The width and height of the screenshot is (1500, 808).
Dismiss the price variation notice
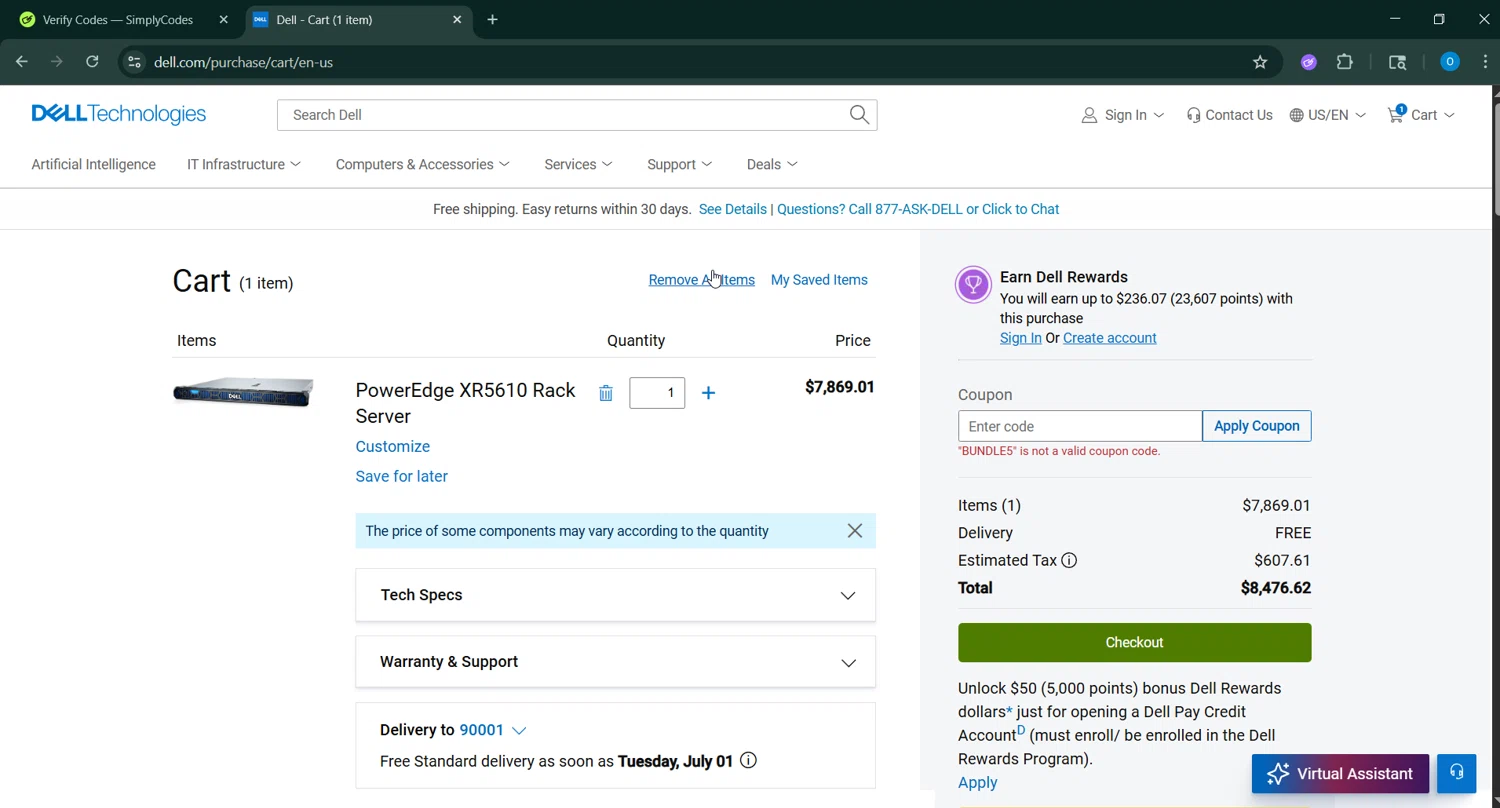(854, 531)
